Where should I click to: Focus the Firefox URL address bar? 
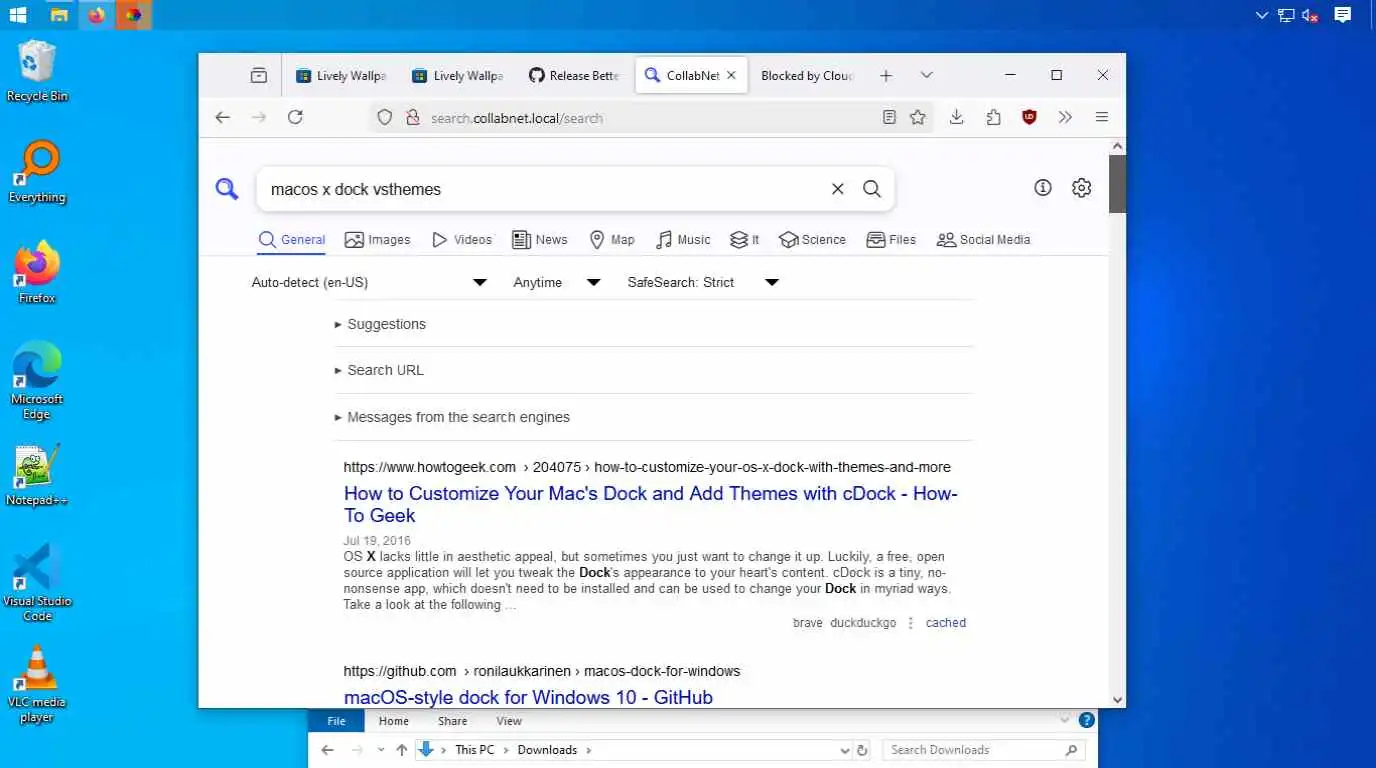click(x=650, y=118)
